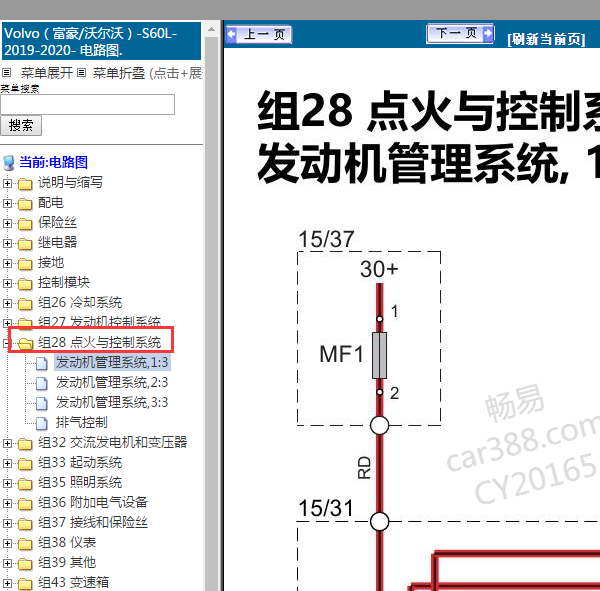Click the 上一页 previous page button

click(259, 34)
